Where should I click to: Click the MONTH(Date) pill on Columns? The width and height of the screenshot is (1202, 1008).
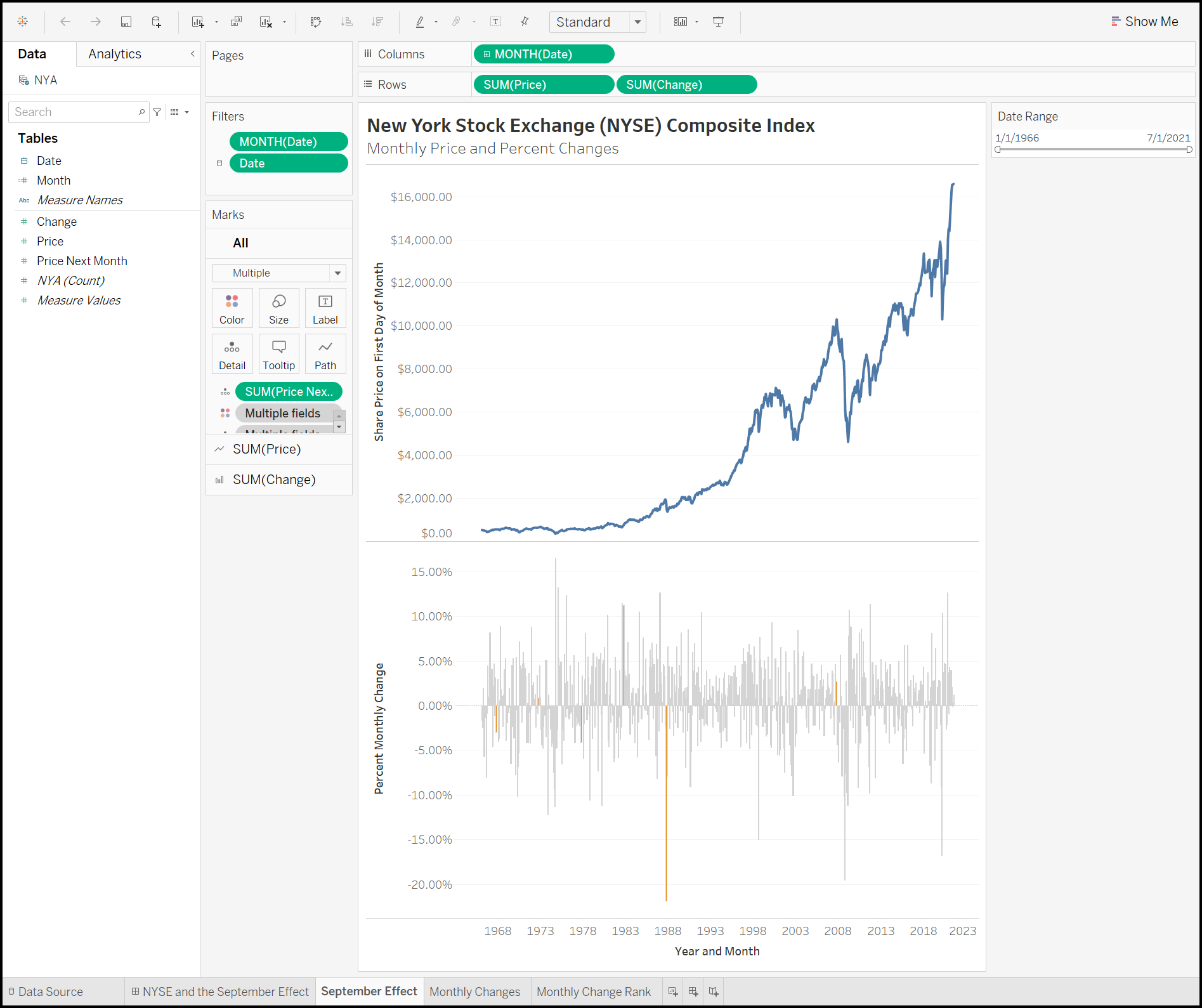pyautogui.click(x=544, y=54)
